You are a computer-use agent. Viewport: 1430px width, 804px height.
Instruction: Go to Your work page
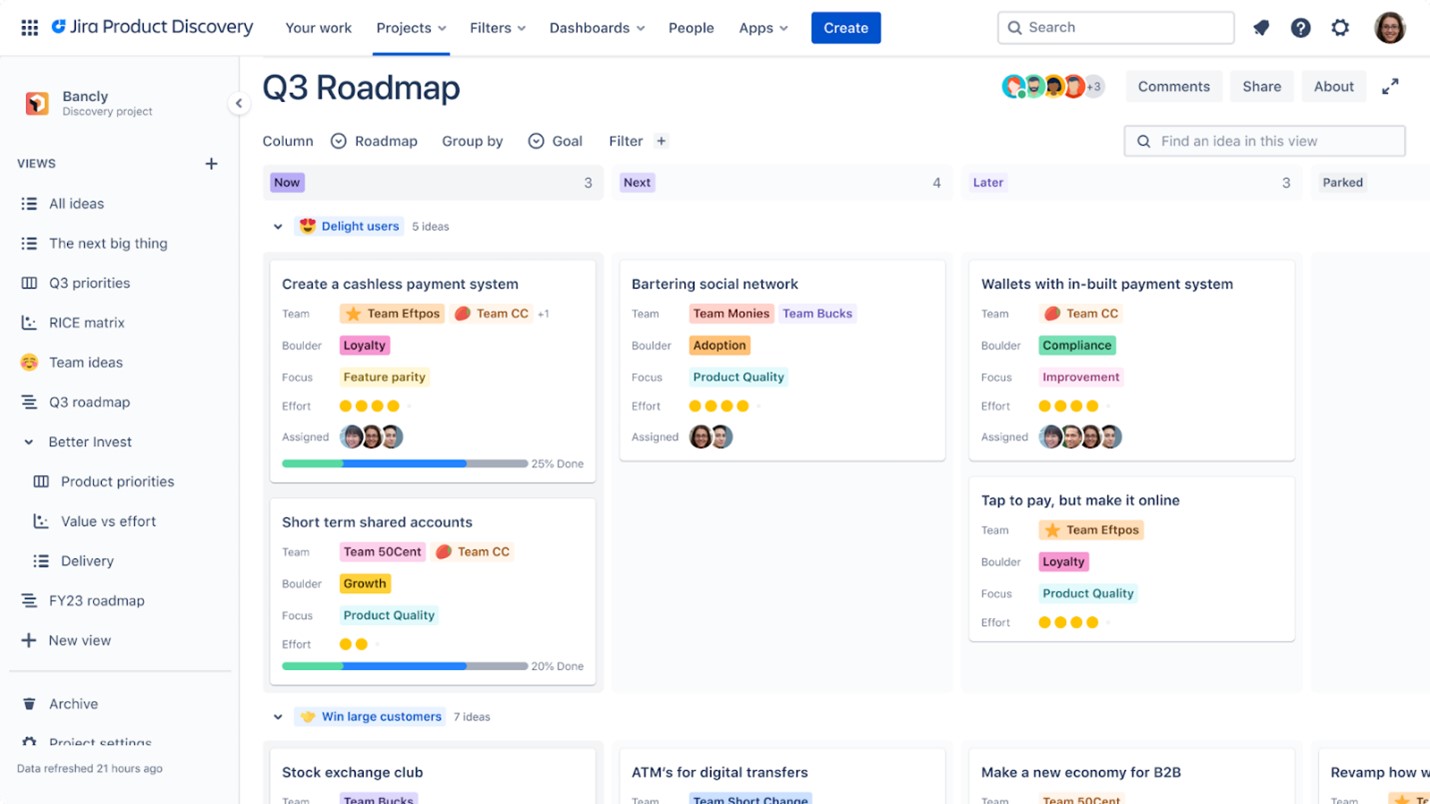(x=318, y=28)
